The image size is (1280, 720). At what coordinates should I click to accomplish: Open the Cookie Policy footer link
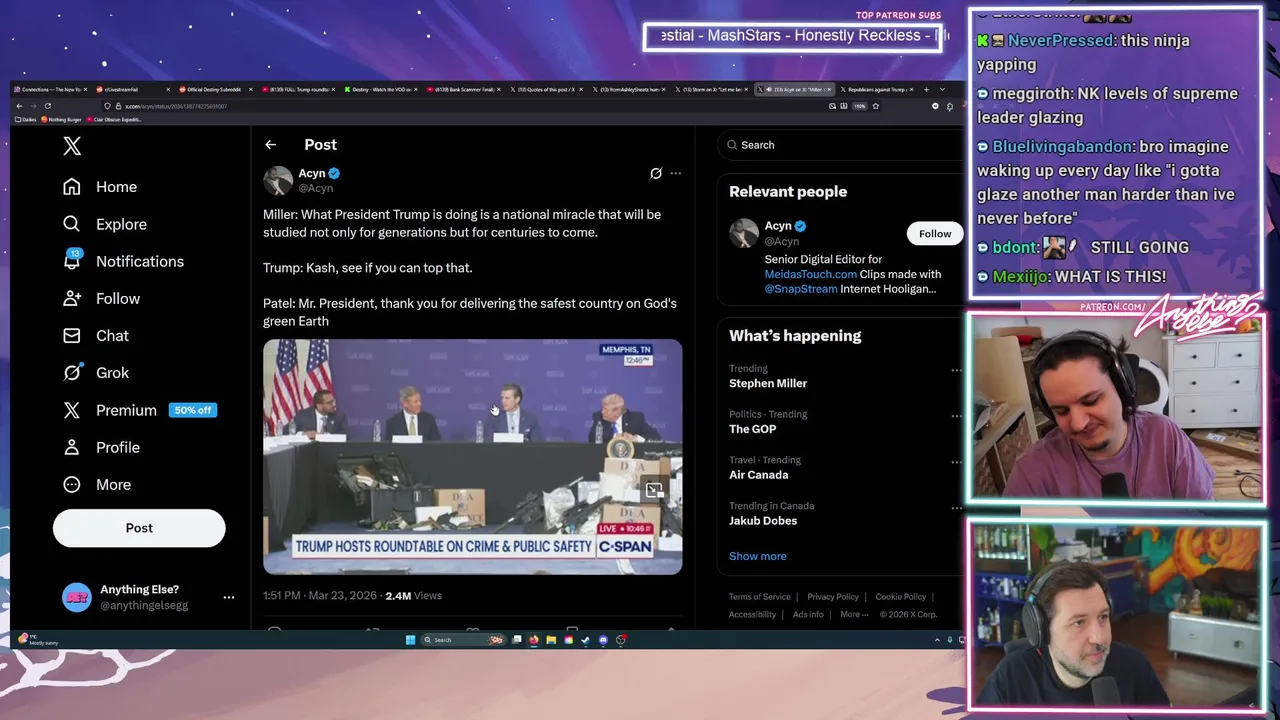click(901, 597)
